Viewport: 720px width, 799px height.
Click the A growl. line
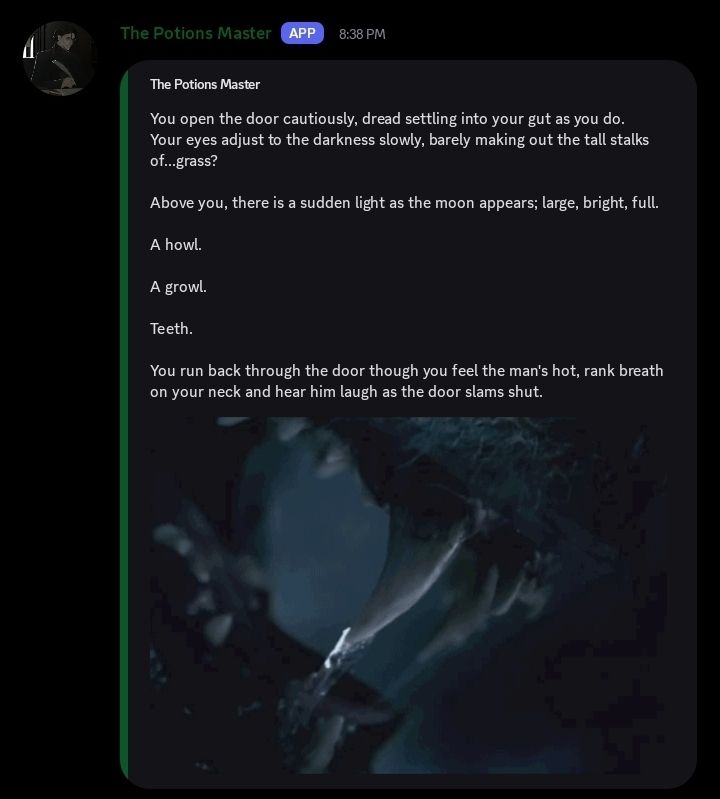point(178,287)
